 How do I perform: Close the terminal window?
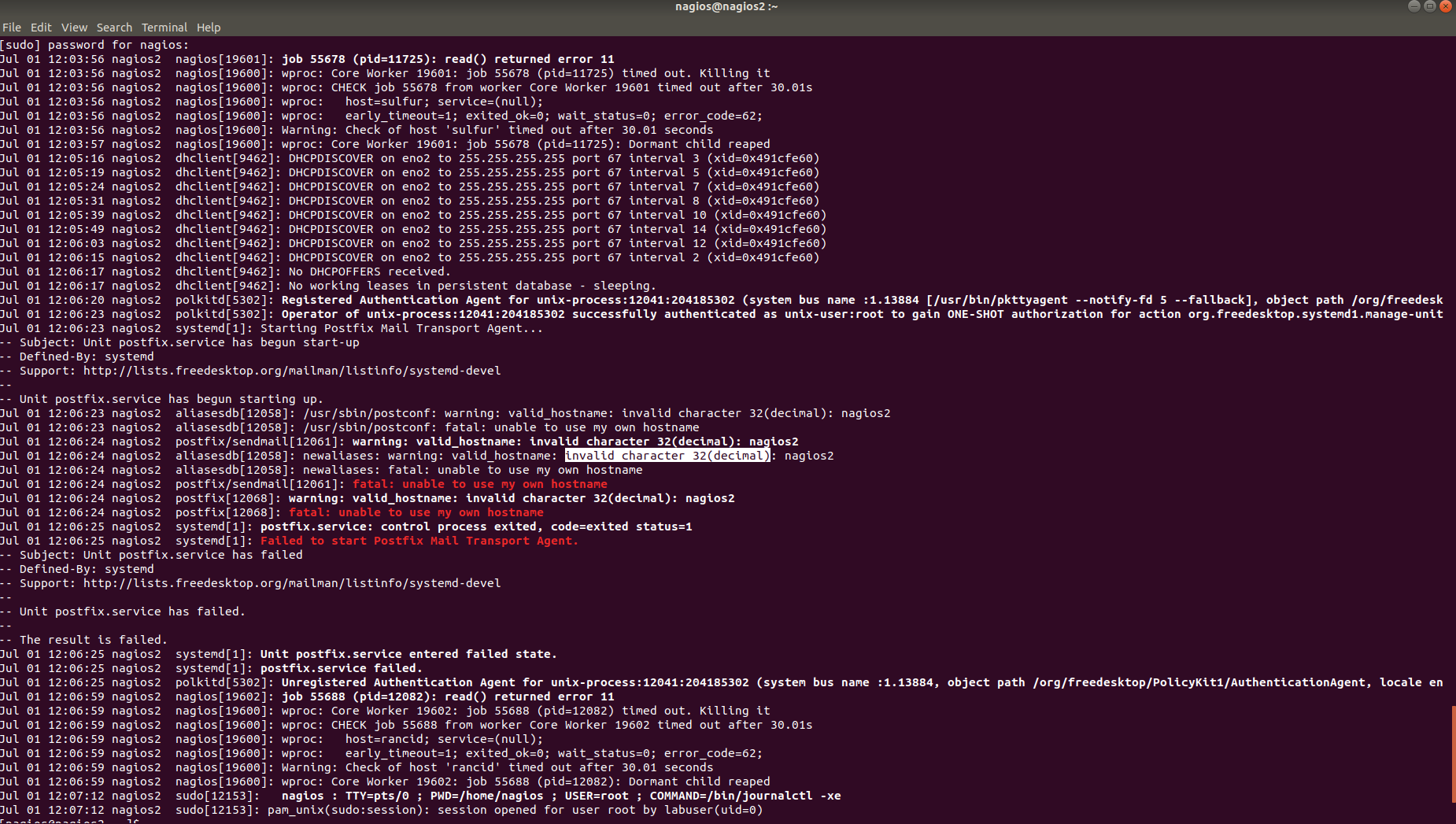(1445, 6)
